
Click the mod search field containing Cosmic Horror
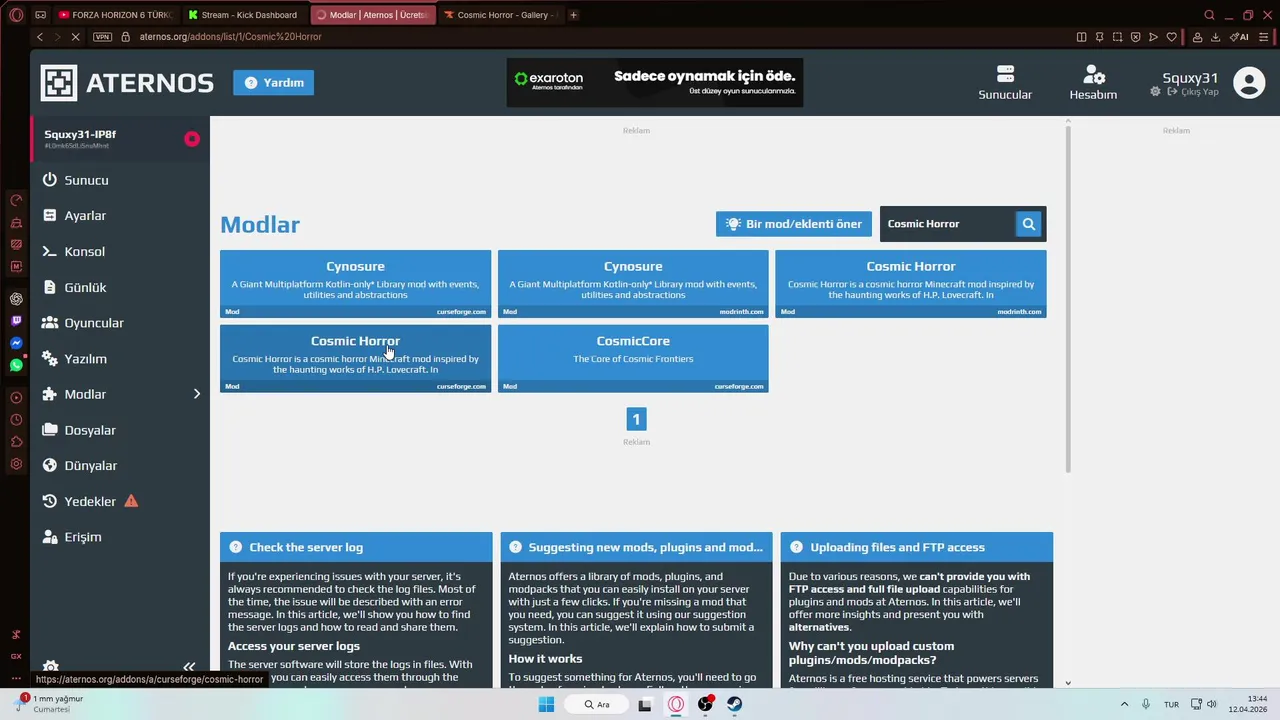click(x=948, y=224)
